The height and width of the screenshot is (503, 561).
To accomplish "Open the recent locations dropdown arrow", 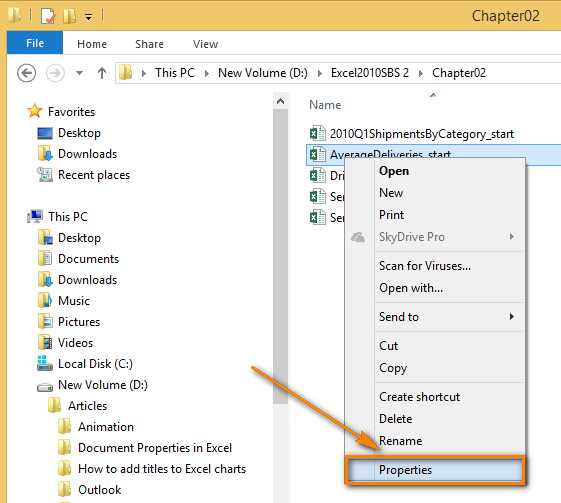I will tap(79, 73).
